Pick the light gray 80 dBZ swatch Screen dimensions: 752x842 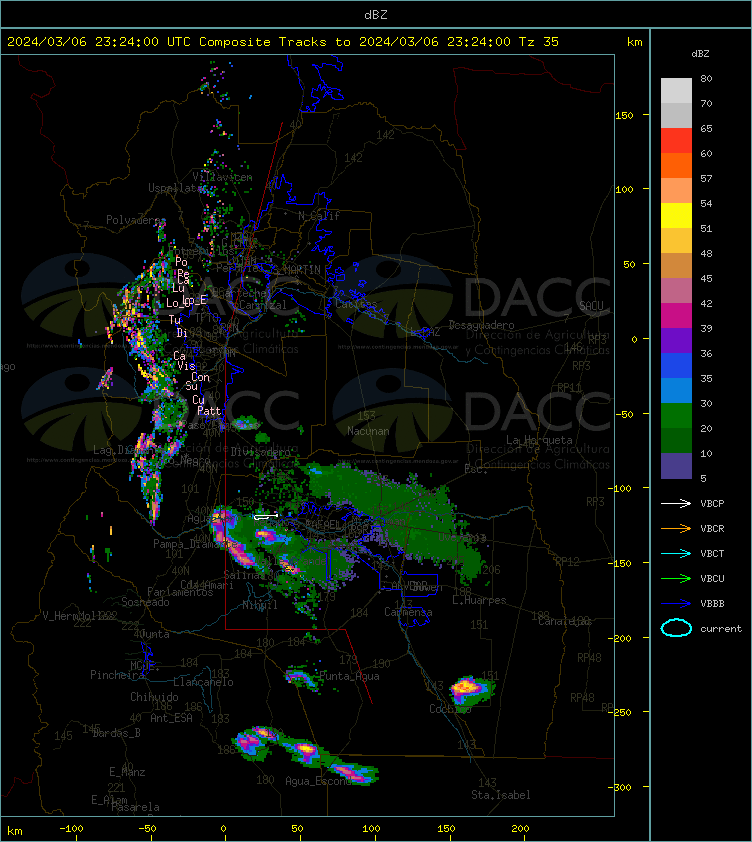coord(676,91)
